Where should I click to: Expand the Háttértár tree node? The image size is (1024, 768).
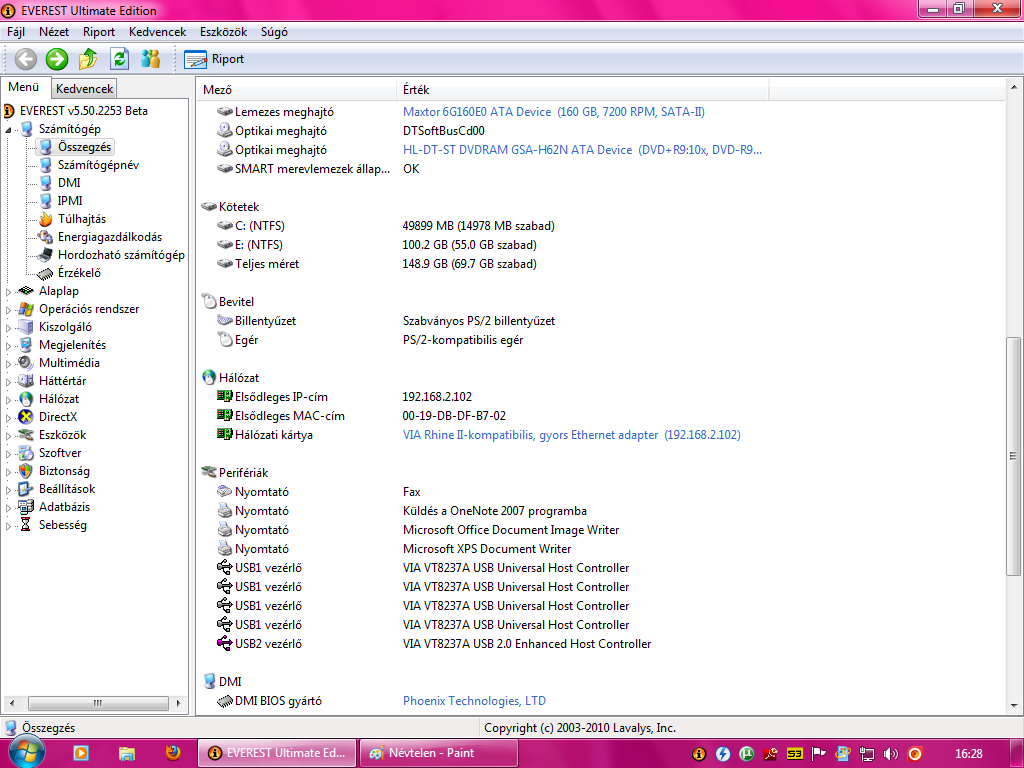pos(8,381)
